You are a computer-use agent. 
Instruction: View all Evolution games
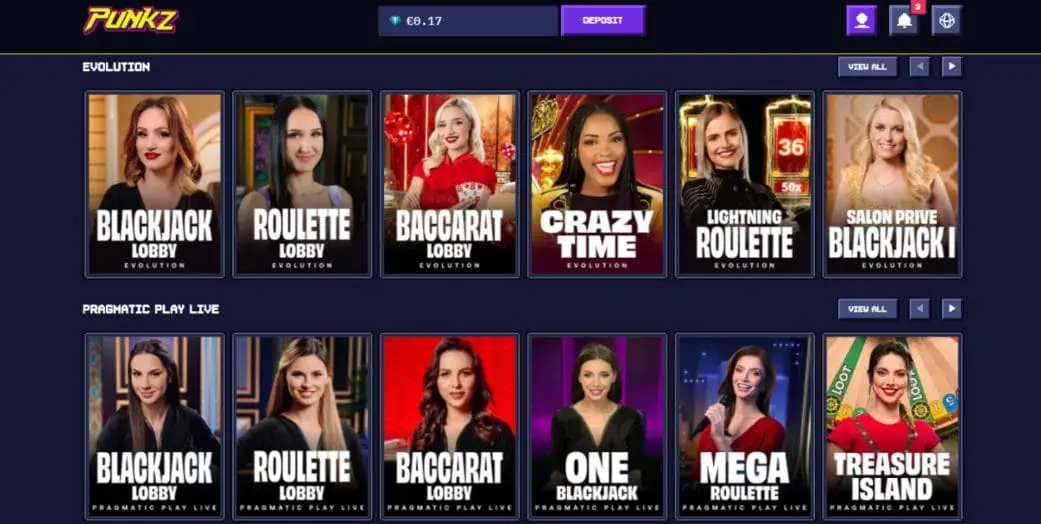tap(868, 66)
